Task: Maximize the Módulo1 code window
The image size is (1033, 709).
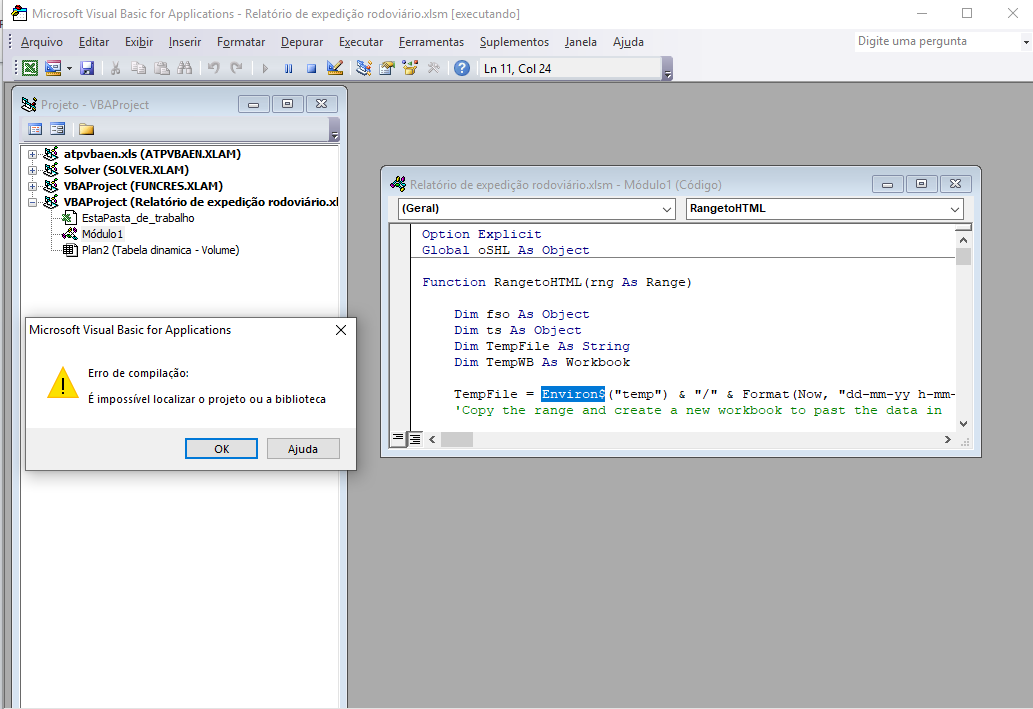Action: tap(922, 184)
